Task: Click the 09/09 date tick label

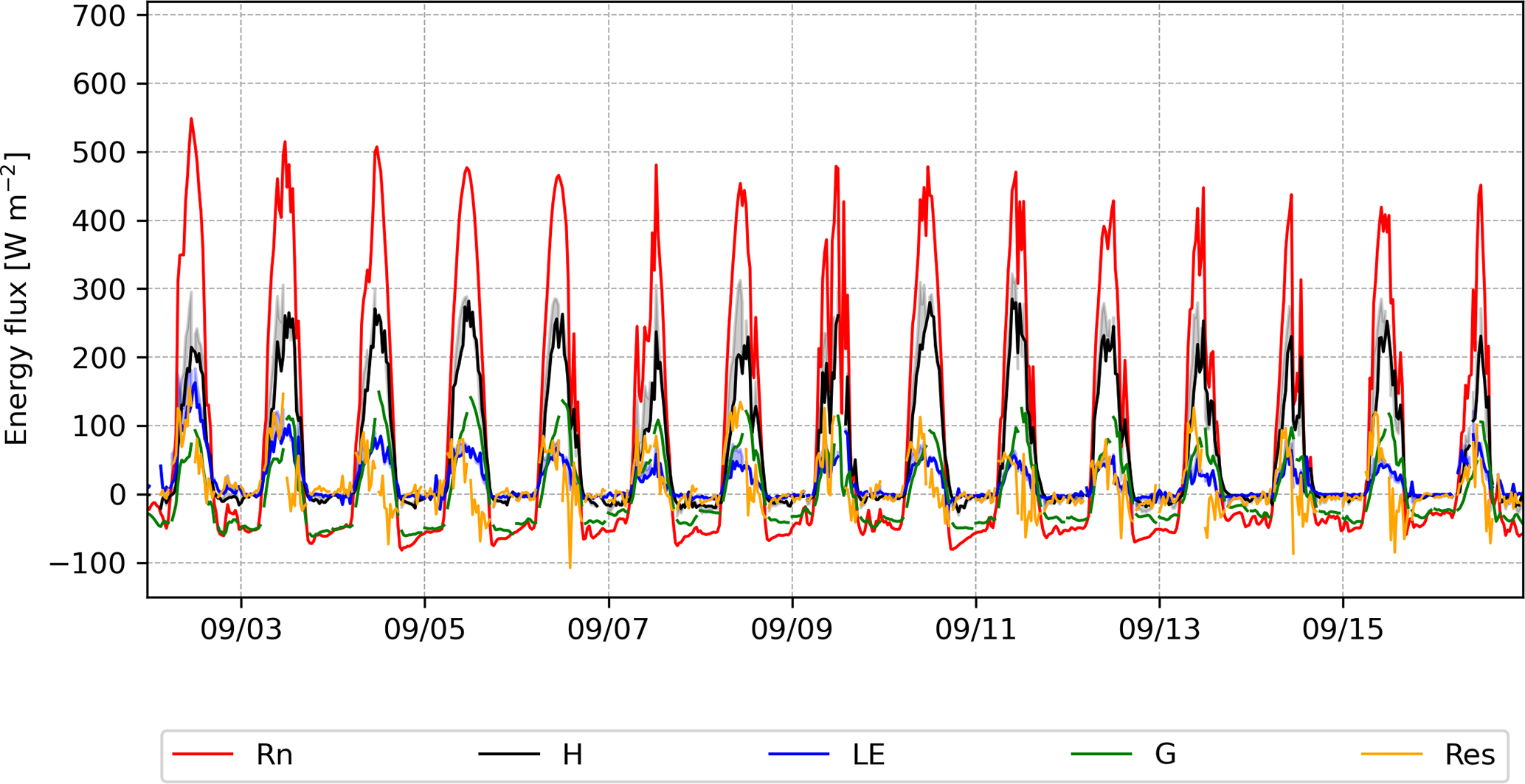Action: 792,630
